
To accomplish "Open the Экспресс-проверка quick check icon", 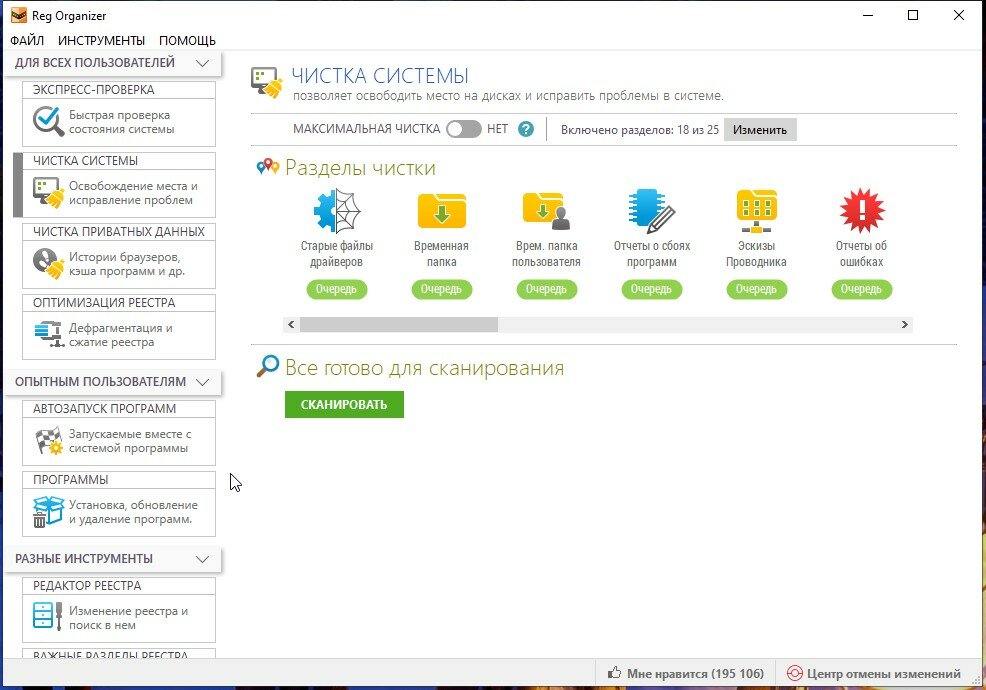I will (48, 121).
